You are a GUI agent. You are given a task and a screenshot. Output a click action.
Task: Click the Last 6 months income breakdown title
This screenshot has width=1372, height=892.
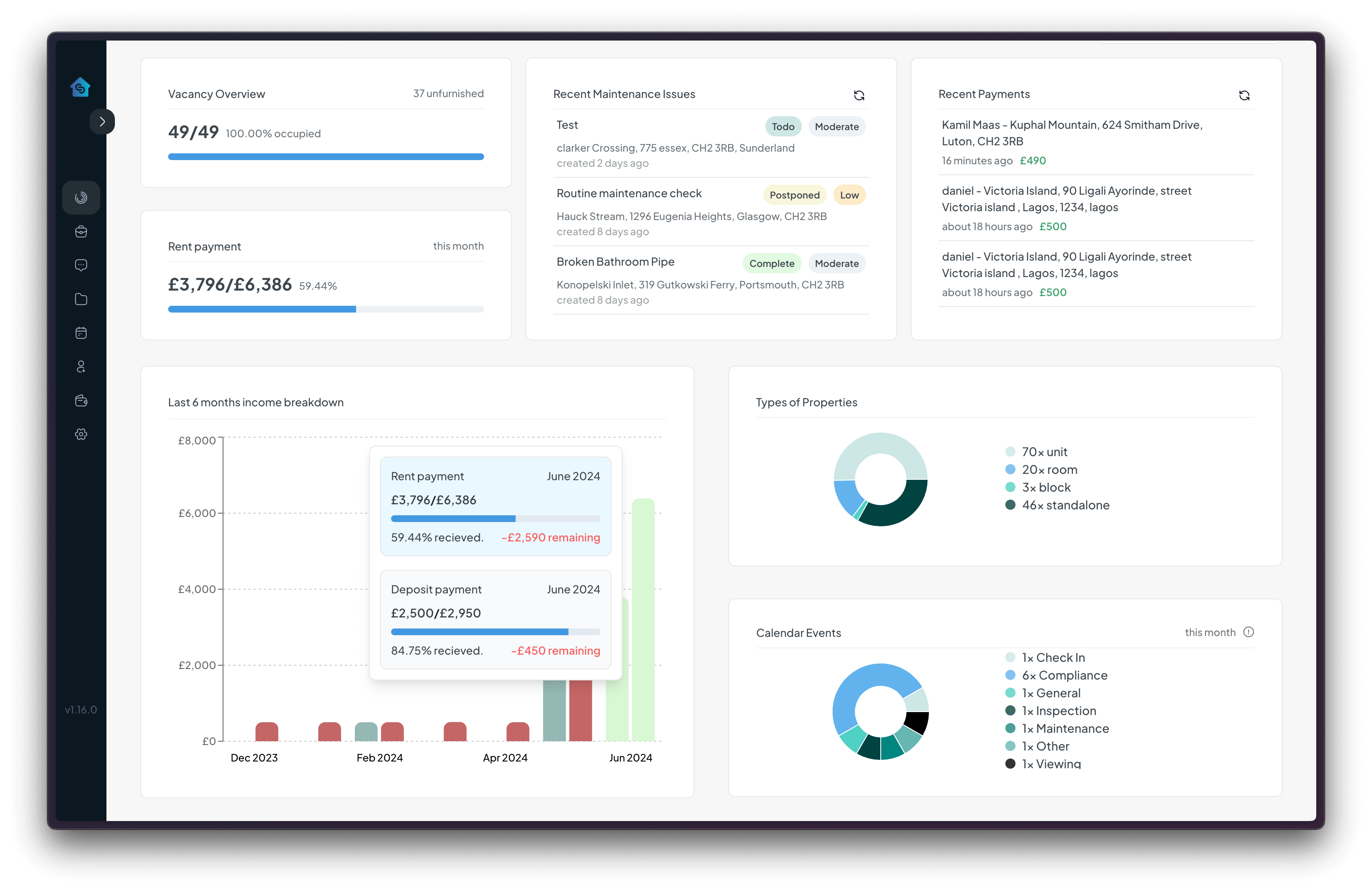point(256,402)
